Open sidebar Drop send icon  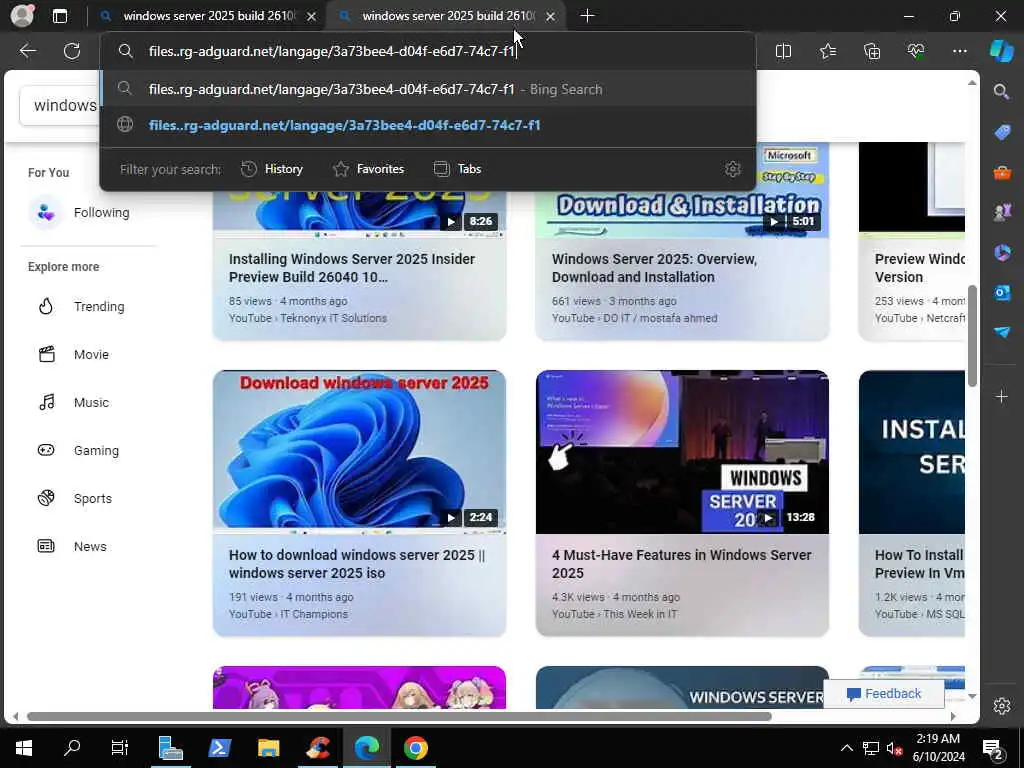[x=1002, y=332]
